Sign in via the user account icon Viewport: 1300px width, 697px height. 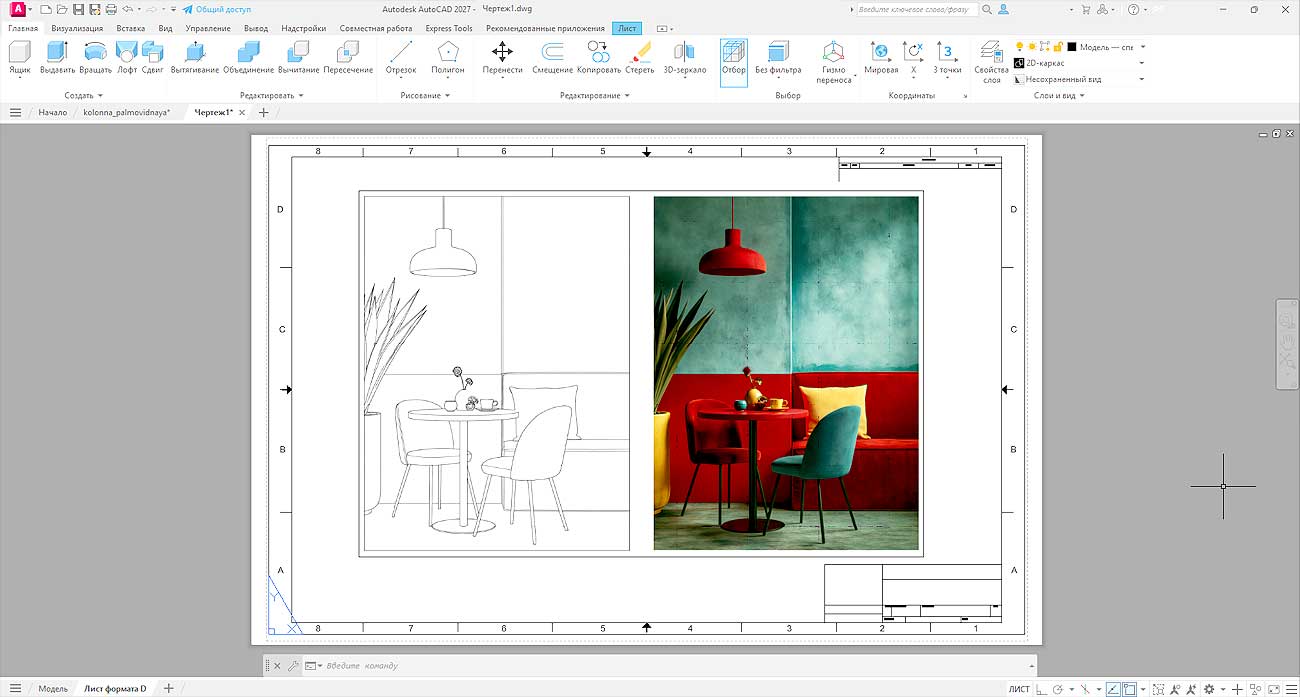tap(1004, 9)
